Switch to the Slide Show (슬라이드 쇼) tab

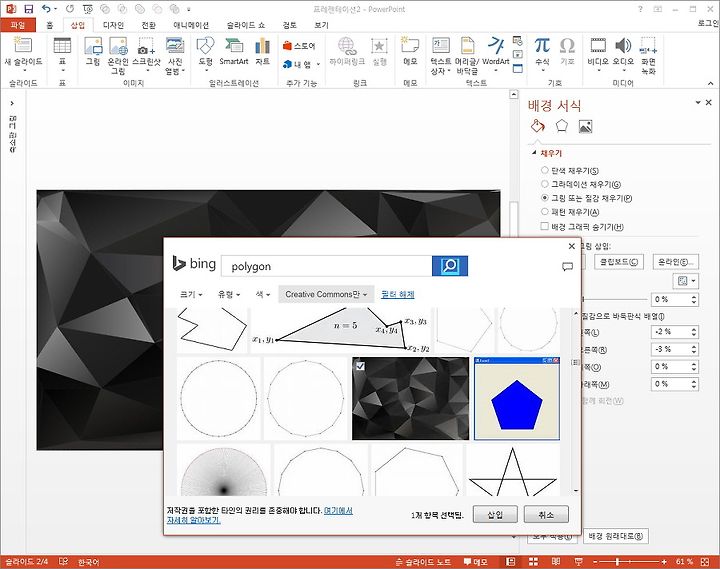pos(246,25)
